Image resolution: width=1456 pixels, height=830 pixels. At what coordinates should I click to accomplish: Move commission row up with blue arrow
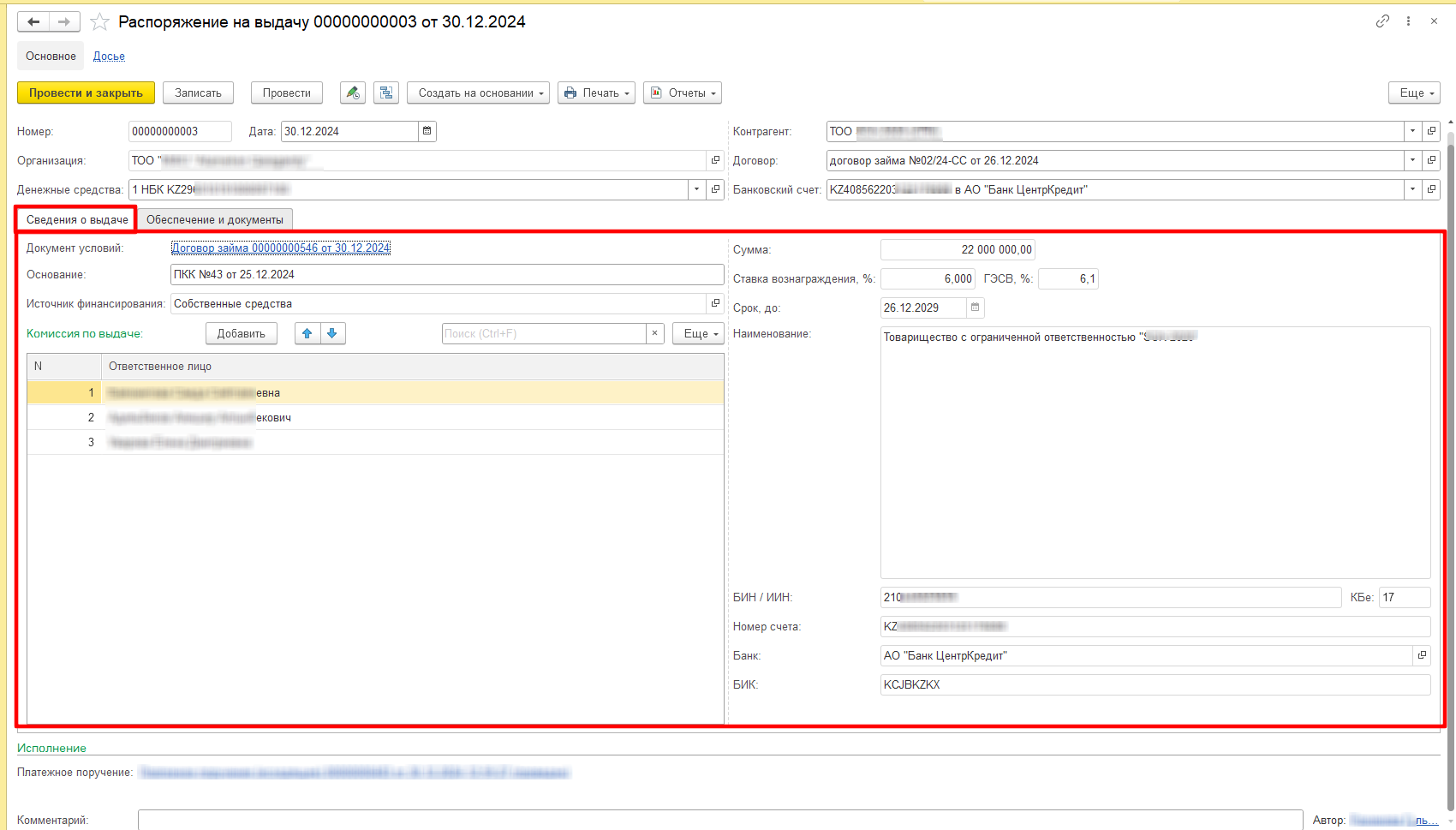coord(307,333)
